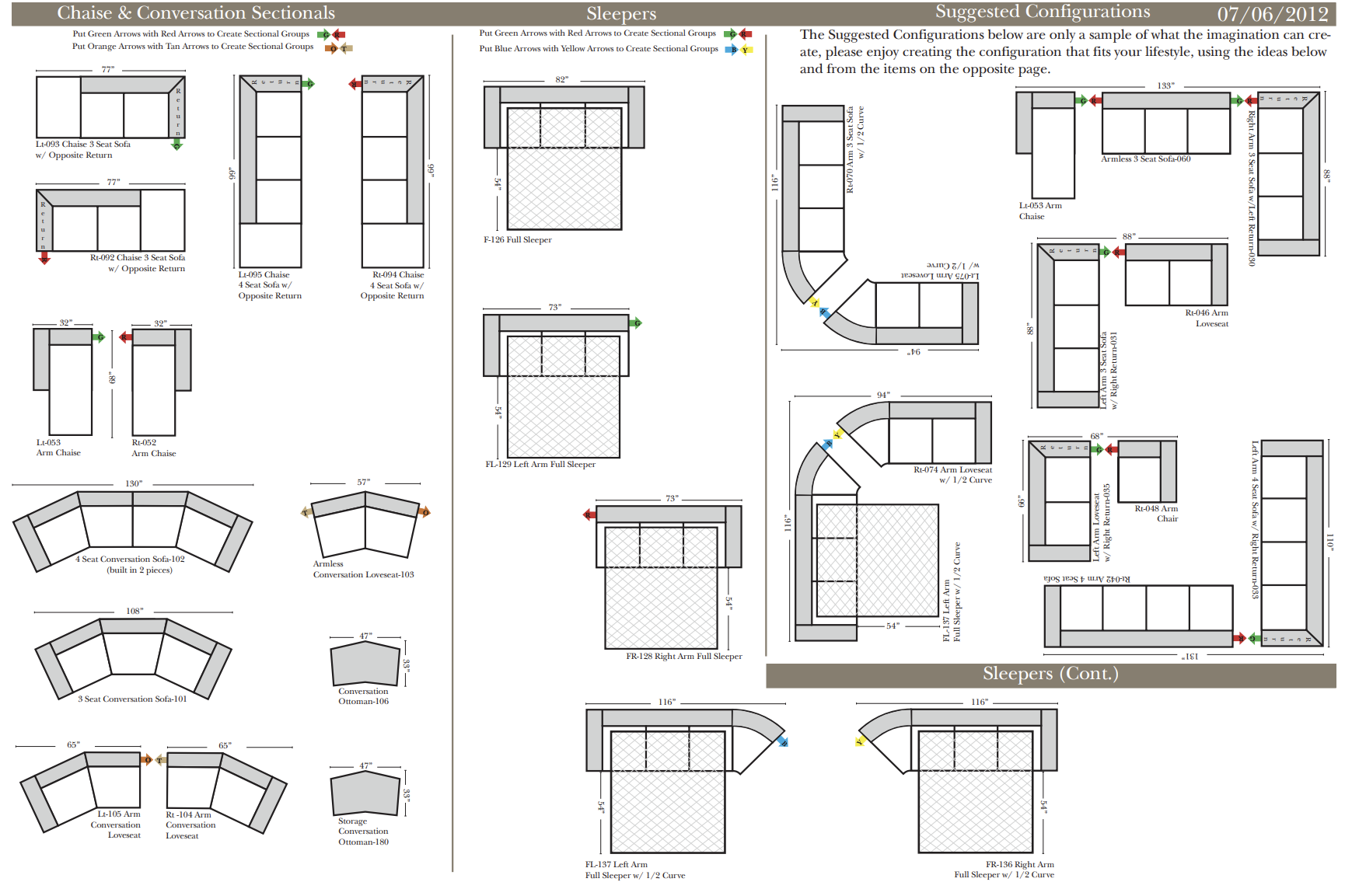This screenshot has width=1345, height=896.
Task: Click the red arrow on the Rt-052 Arm Chaise
Action: tap(125, 336)
